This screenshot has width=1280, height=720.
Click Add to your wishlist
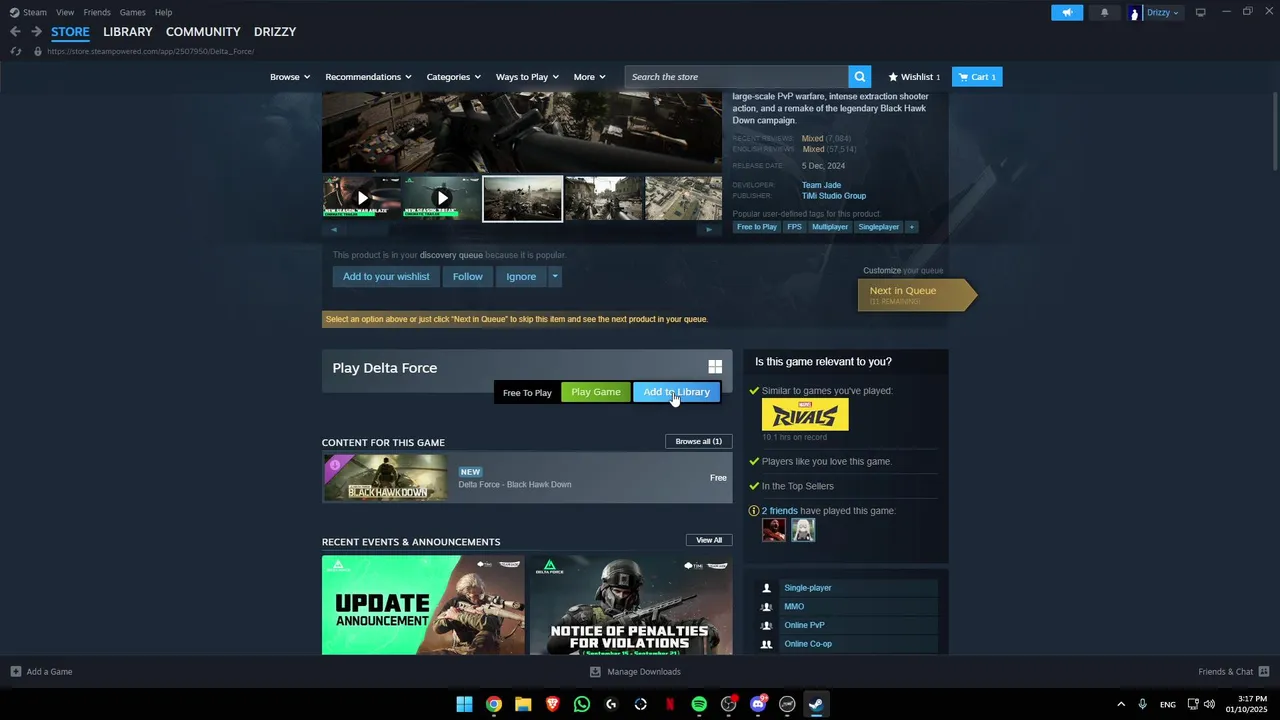(x=386, y=277)
